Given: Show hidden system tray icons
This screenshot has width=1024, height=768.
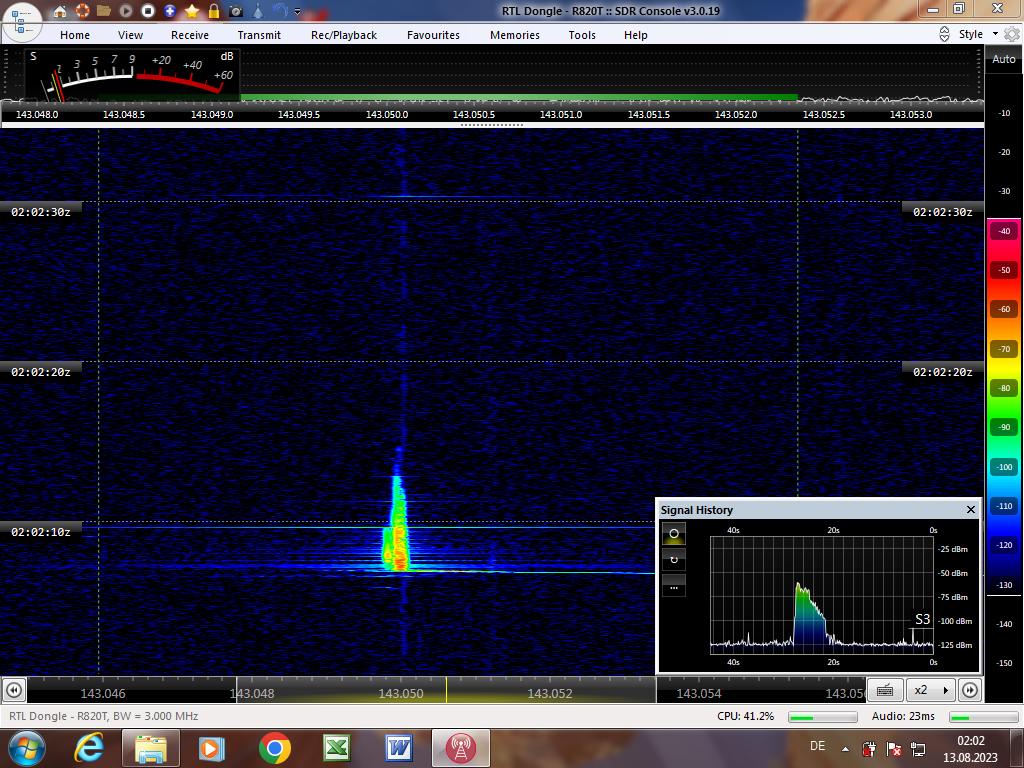Looking at the screenshot, I should 846,749.
